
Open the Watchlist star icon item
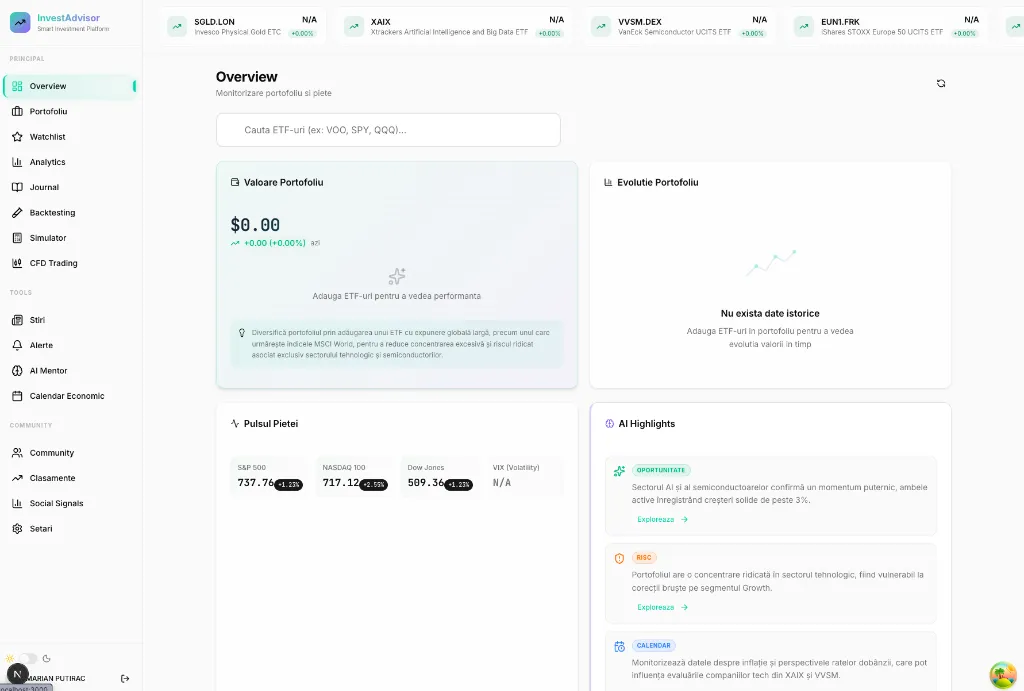coord(18,137)
